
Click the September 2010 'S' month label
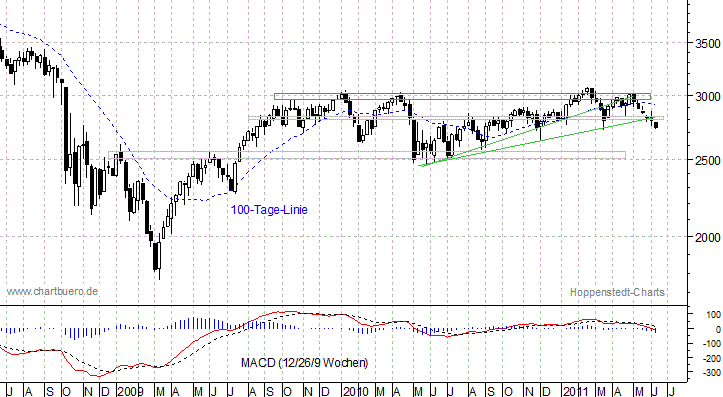491,392
